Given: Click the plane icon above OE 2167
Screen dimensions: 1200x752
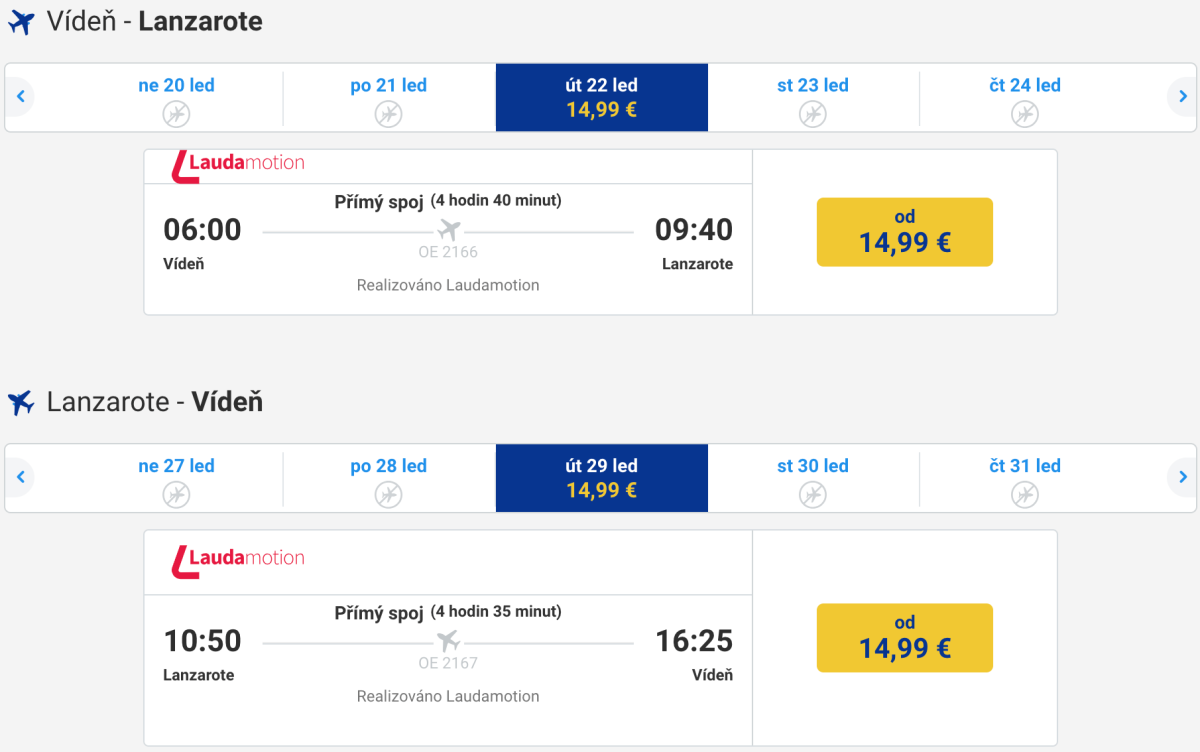Looking at the screenshot, I should pyautogui.click(x=448, y=641).
